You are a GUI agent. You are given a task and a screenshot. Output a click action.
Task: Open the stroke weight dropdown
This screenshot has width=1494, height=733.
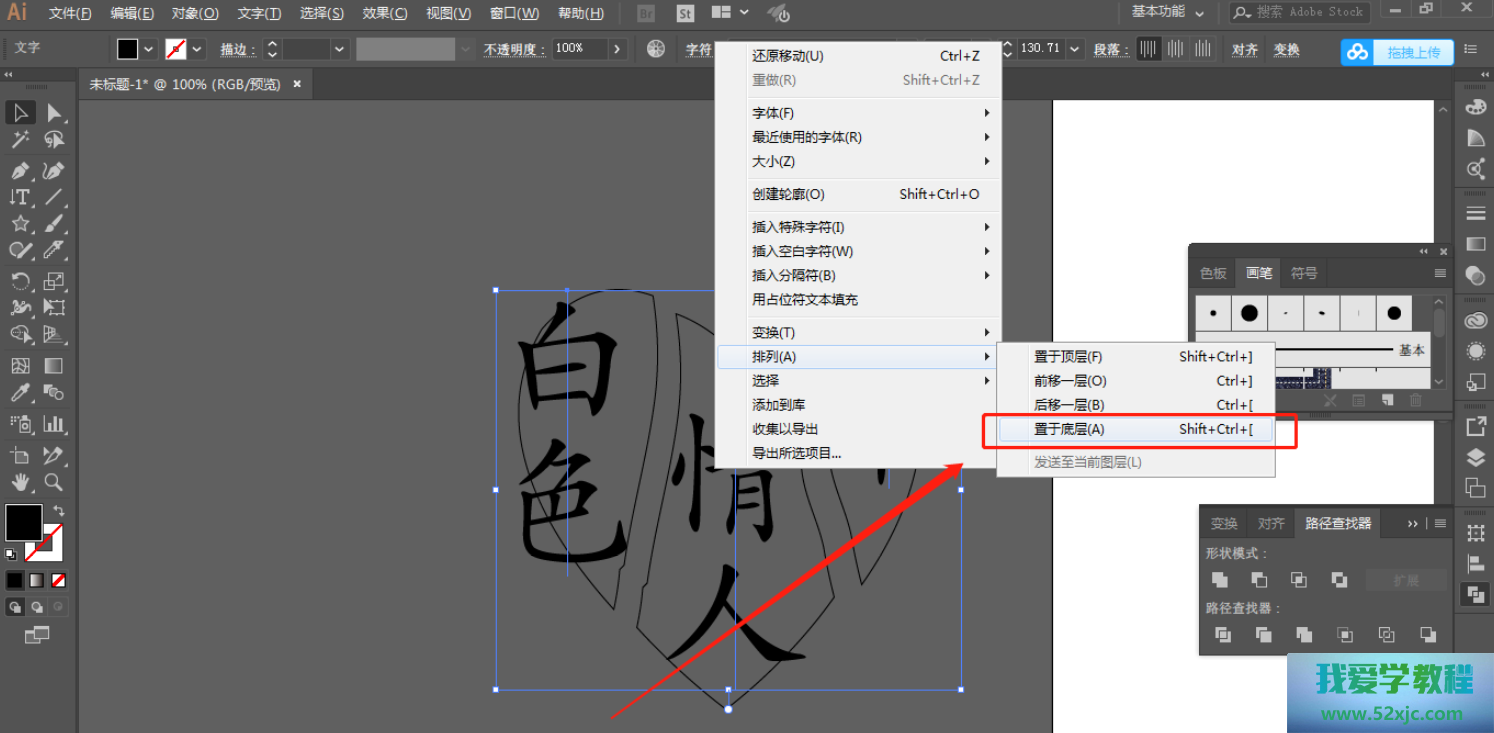(340, 49)
